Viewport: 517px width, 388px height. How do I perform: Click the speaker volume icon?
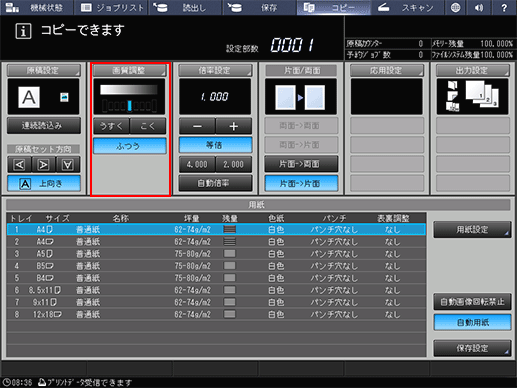479,7
